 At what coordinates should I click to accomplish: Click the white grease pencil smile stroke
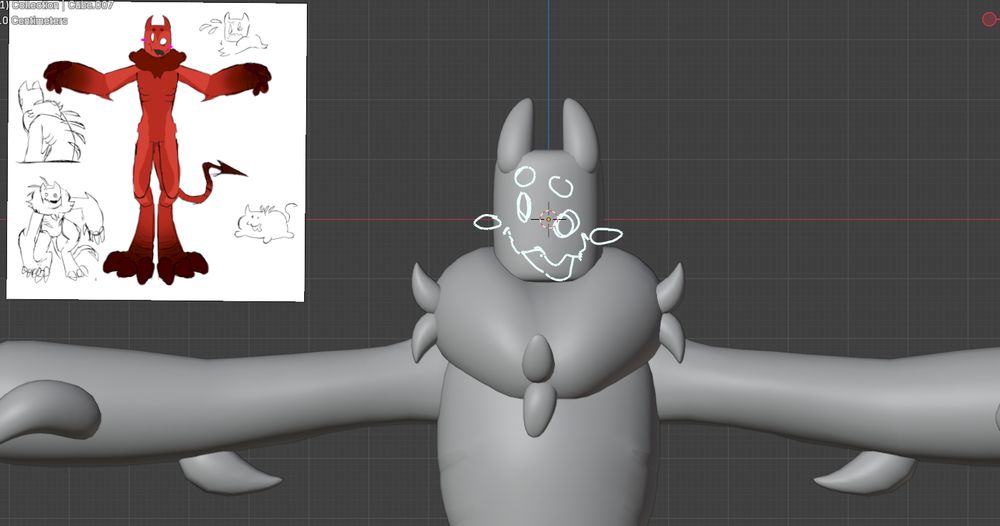point(546,256)
